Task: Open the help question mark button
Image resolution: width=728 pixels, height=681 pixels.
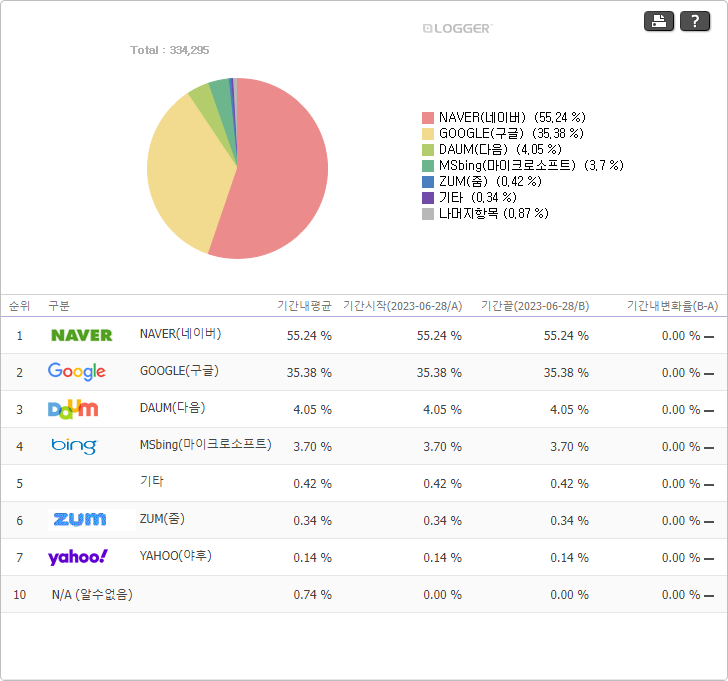Action: click(695, 21)
